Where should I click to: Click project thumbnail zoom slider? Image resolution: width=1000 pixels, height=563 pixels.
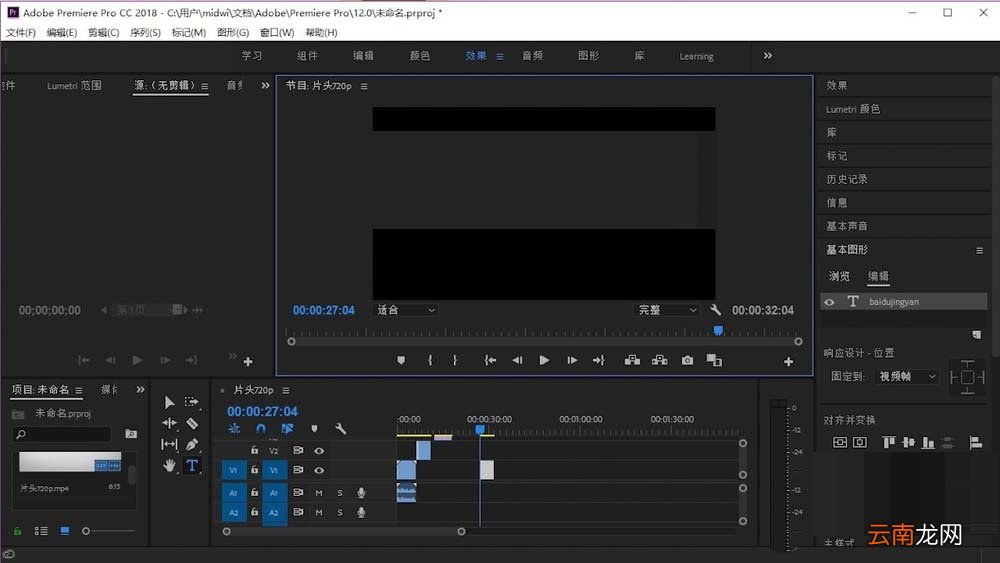click(109, 531)
